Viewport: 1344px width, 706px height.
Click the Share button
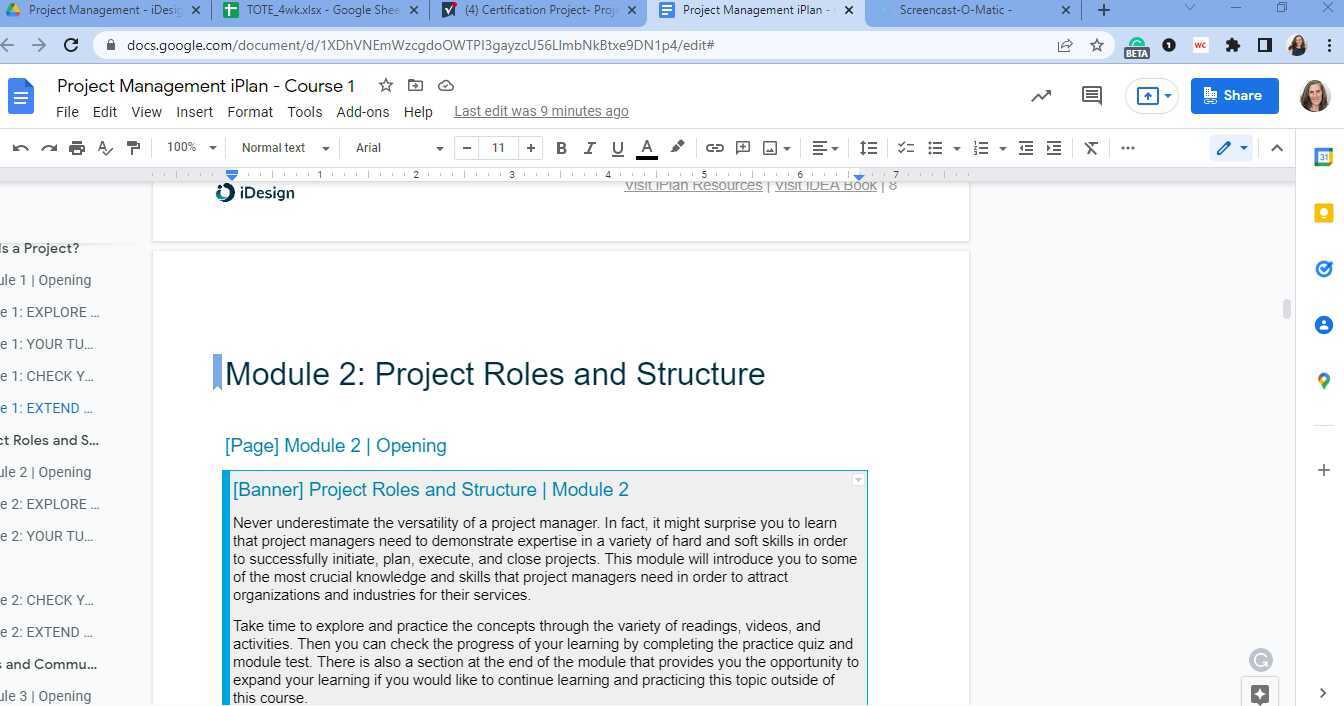(1234, 95)
